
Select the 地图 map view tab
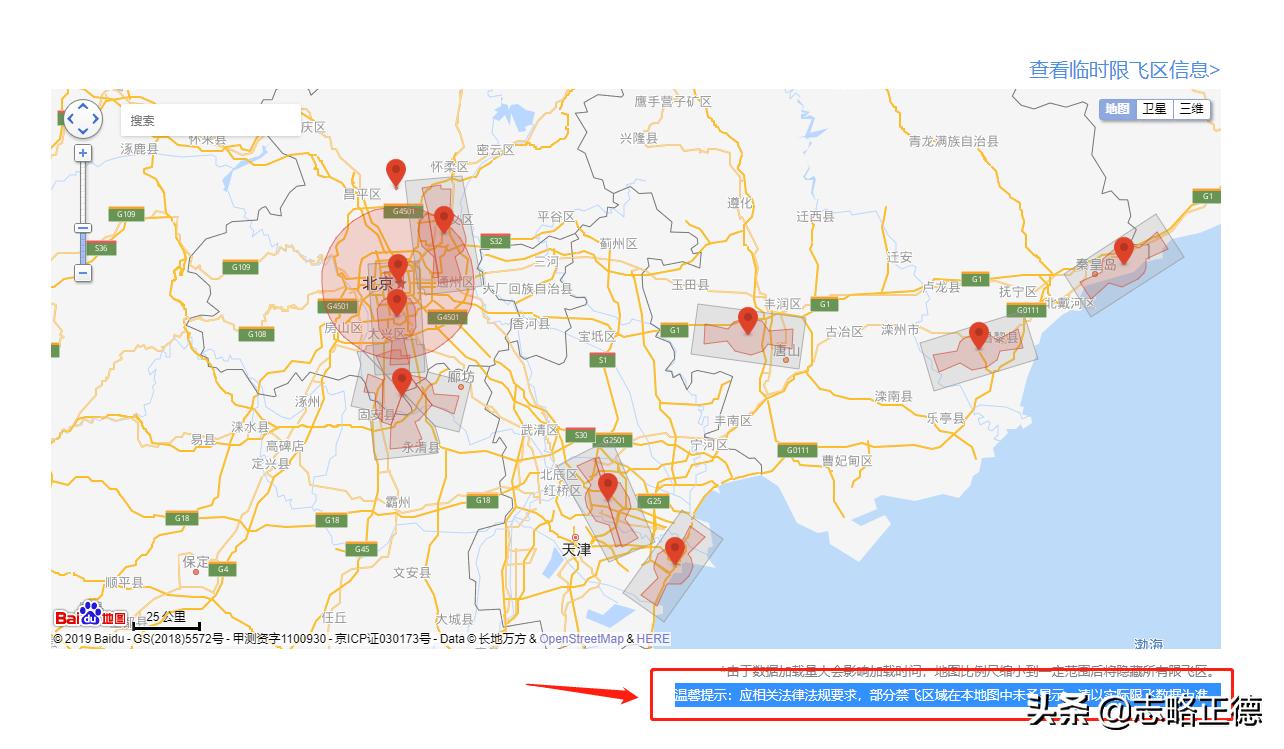pos(1117,109)
